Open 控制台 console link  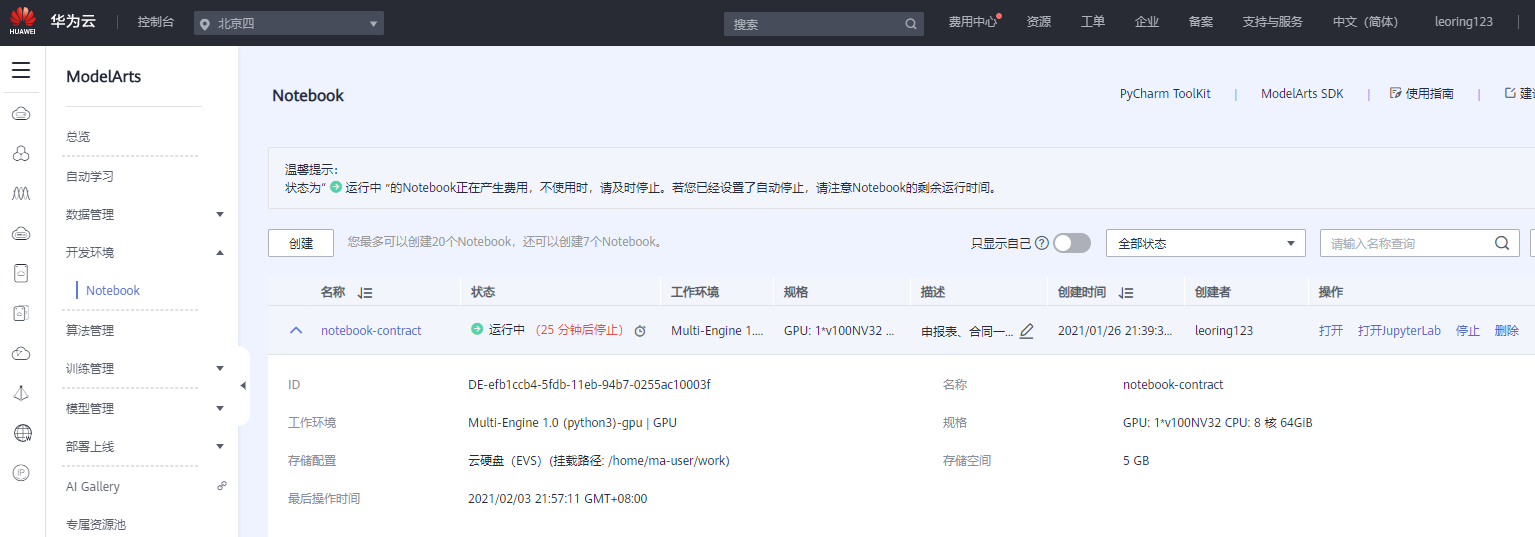click(155, 22)
